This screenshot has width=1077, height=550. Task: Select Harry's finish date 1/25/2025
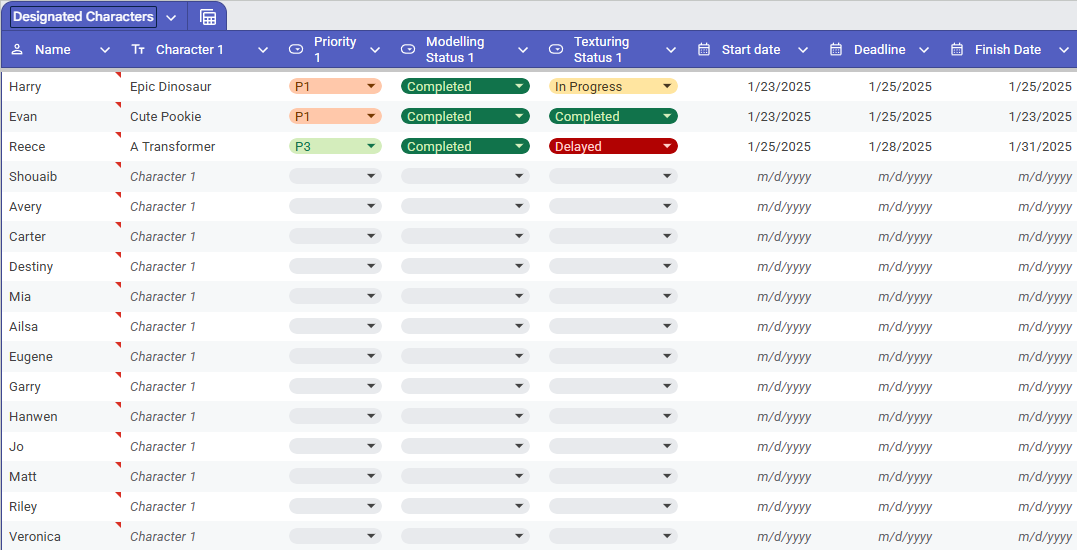pos(1009,87)
